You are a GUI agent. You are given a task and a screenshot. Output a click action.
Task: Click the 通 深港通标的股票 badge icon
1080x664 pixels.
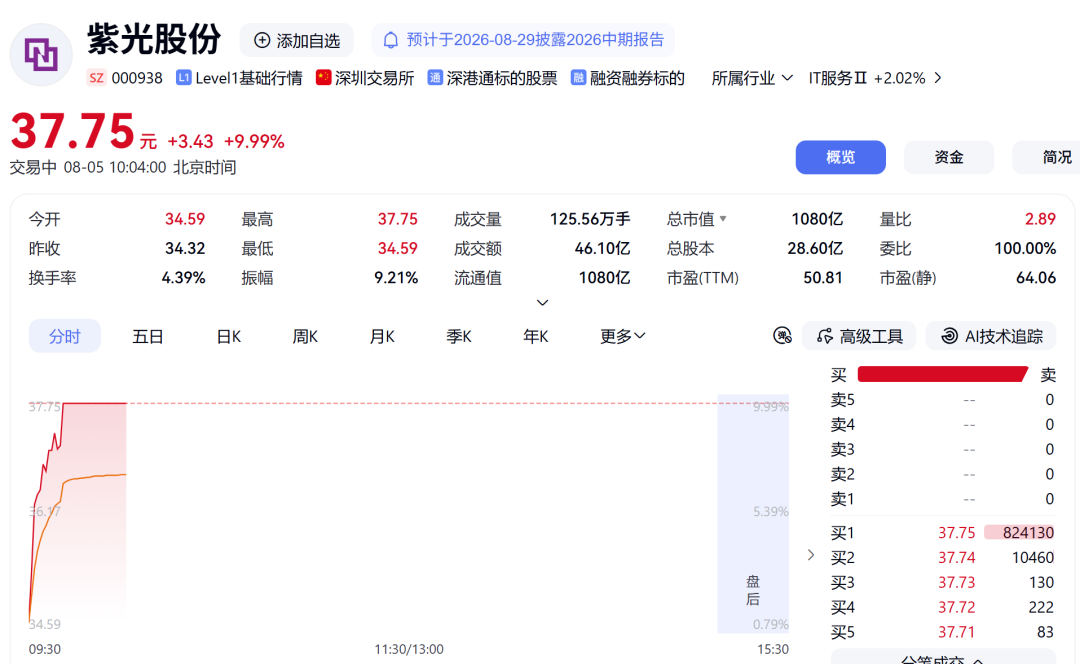[435, 78]
